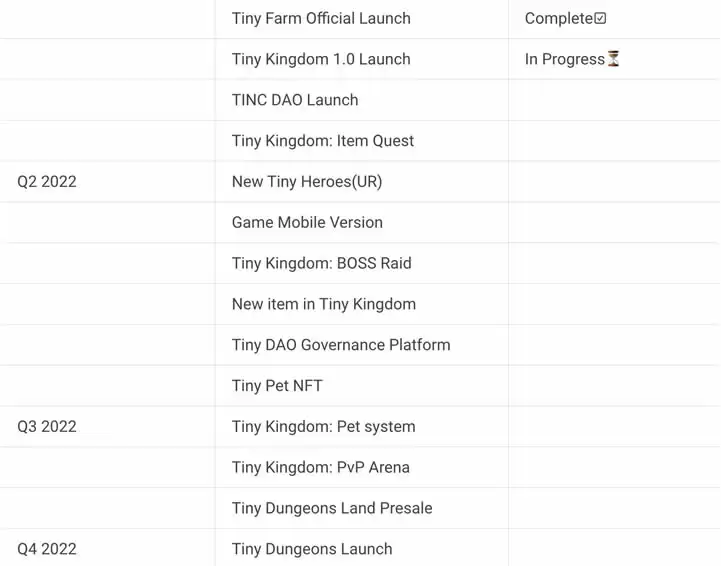Click the Tiny Pet NFT entry

[x=277, y=386]
